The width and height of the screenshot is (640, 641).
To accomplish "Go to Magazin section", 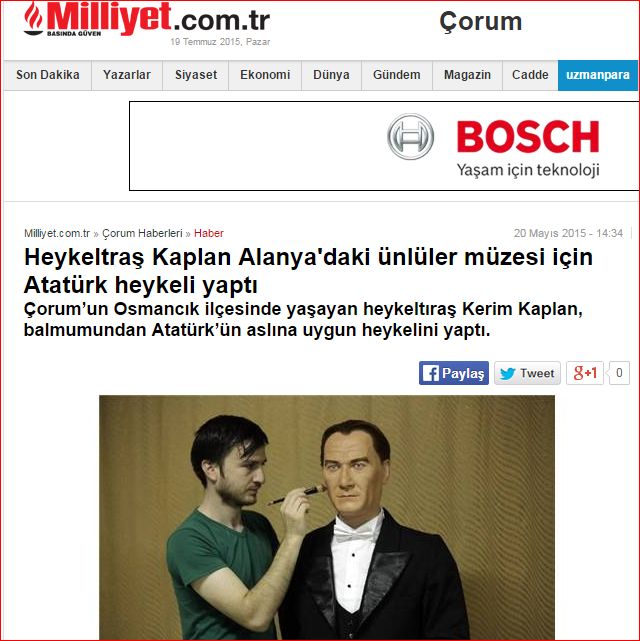I will pyautogui.click(x=467, y=75).
